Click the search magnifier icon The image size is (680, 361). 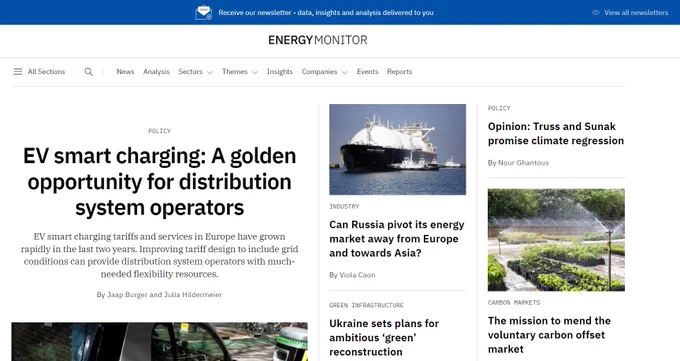coord(88,72)
